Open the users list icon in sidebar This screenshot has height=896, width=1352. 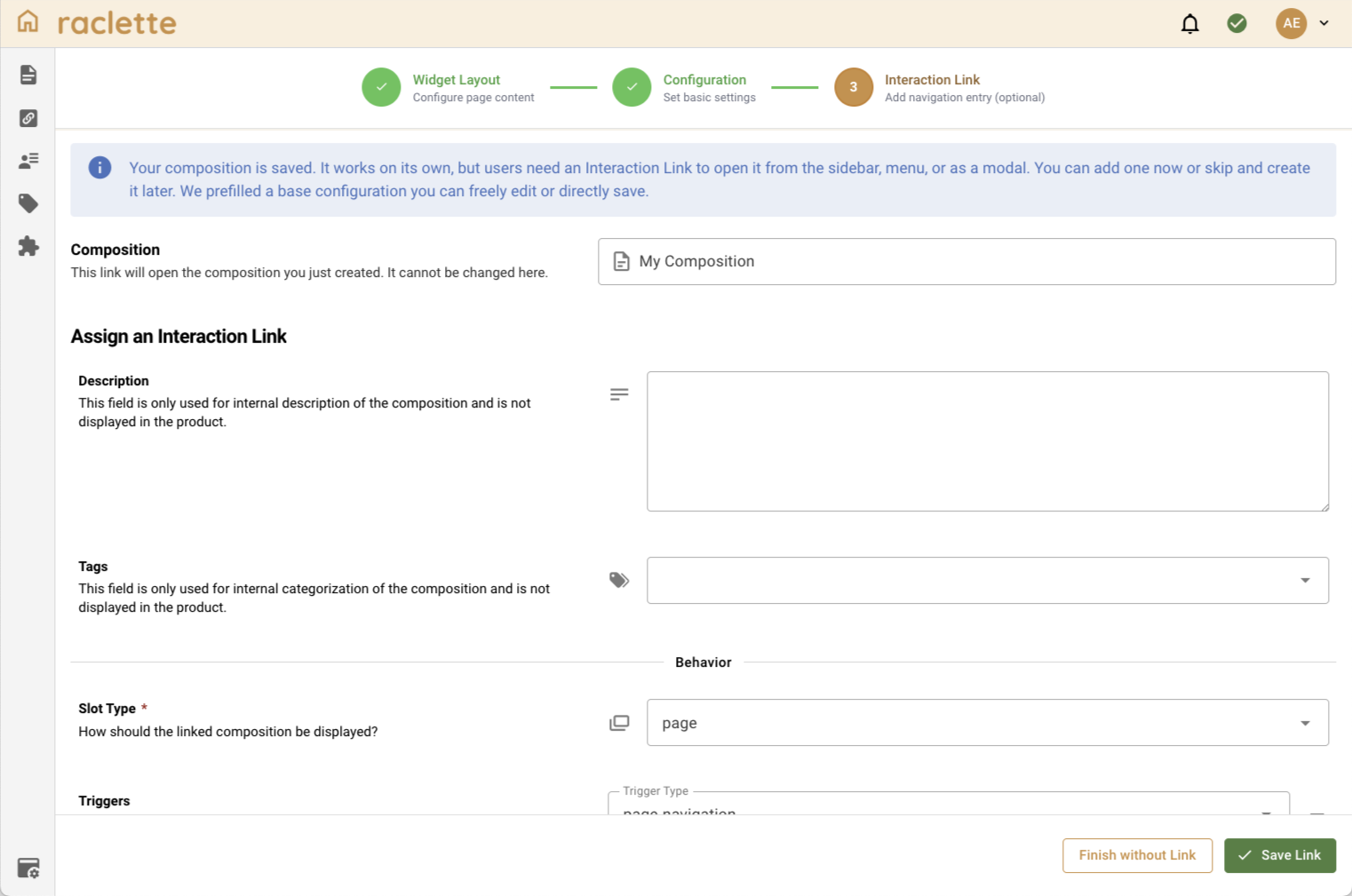pos(28,161)
